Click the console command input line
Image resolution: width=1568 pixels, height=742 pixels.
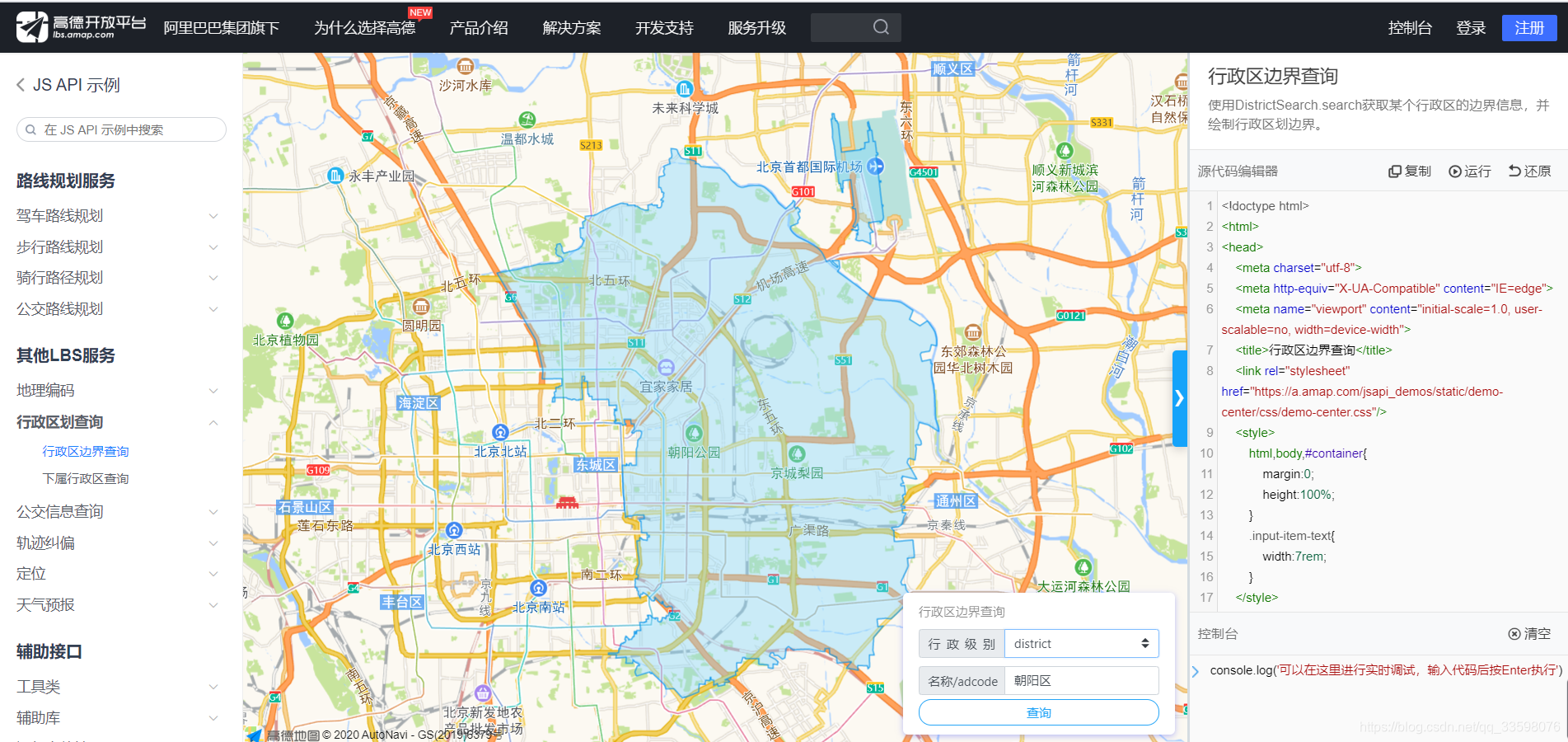[1384, 670]
